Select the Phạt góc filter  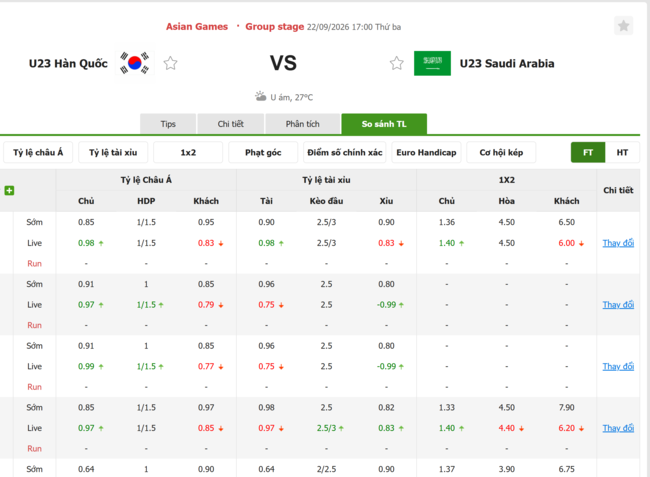(263, 153)
